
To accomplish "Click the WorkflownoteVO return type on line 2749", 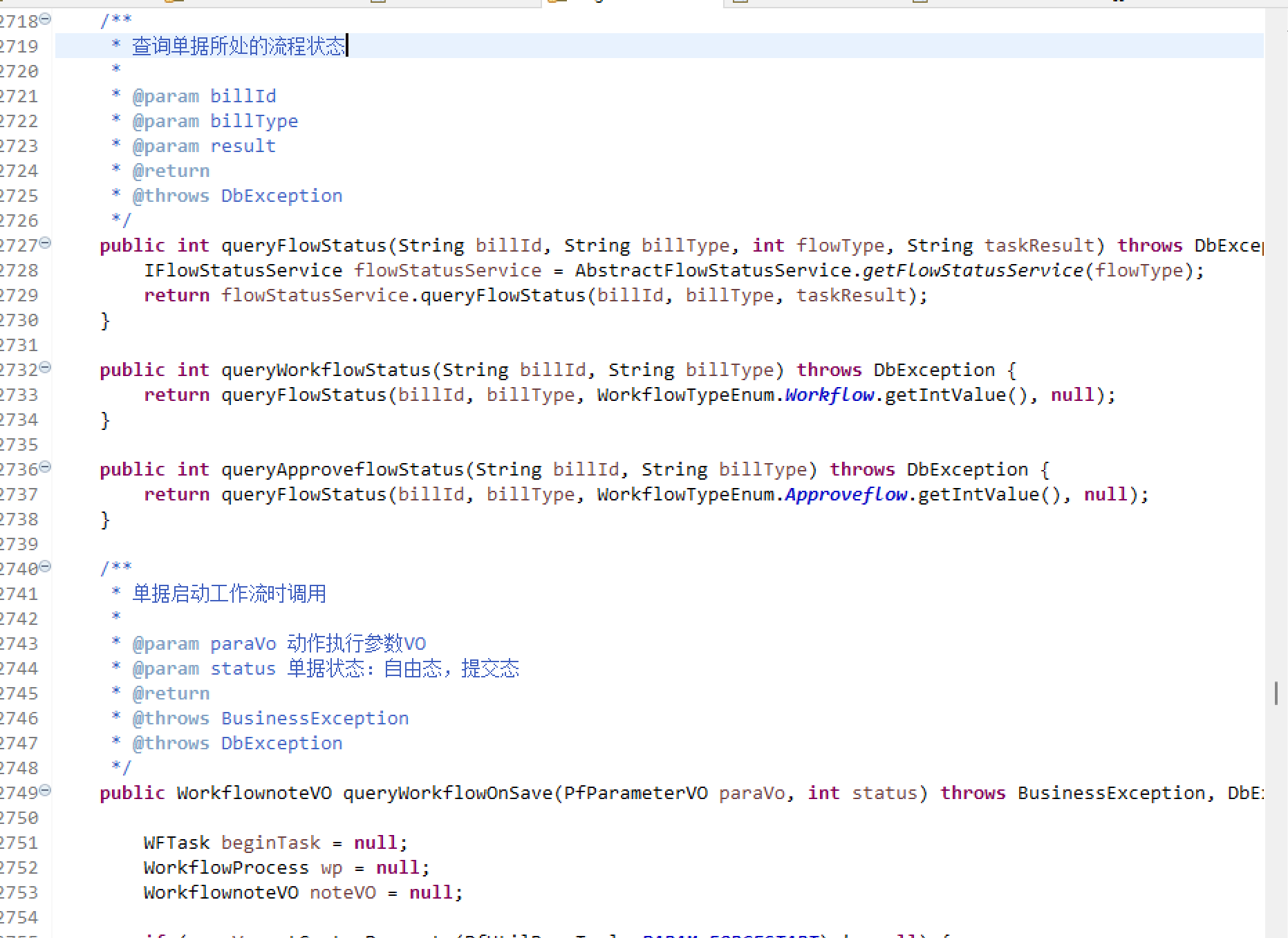I will [x=254, y=793].
